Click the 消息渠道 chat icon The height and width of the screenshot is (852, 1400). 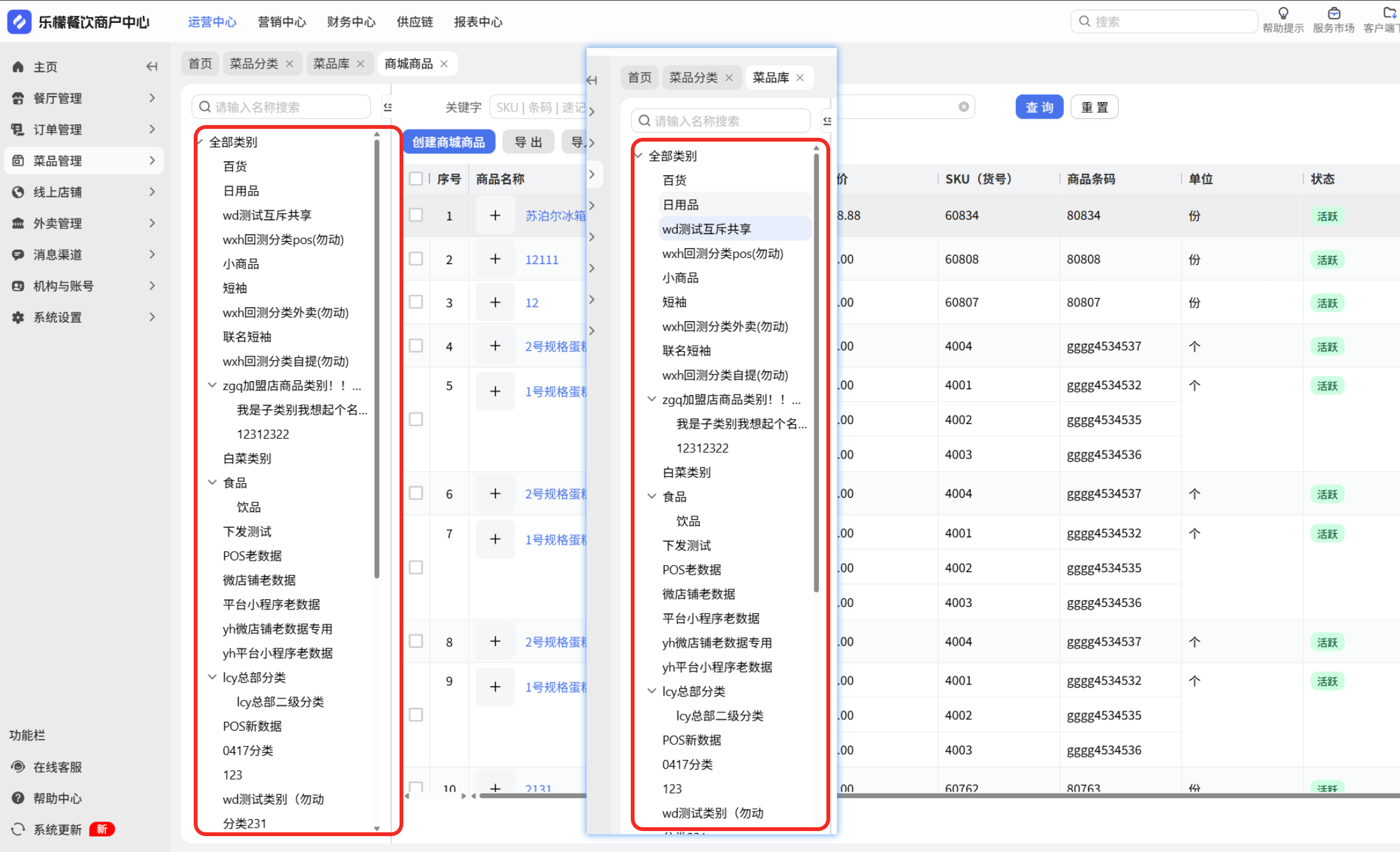(x=18, y=255)
